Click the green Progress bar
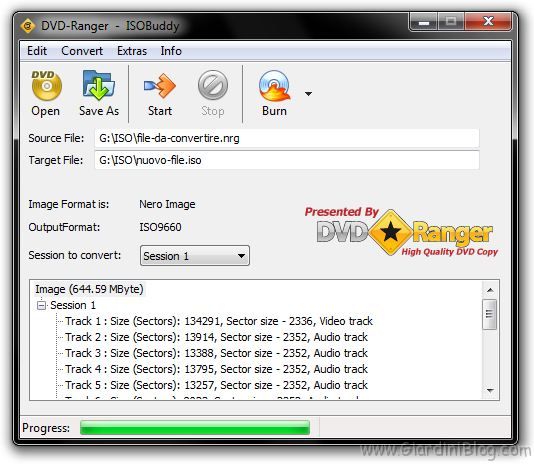Screen dimensions: 534x464 coord(195,428)
